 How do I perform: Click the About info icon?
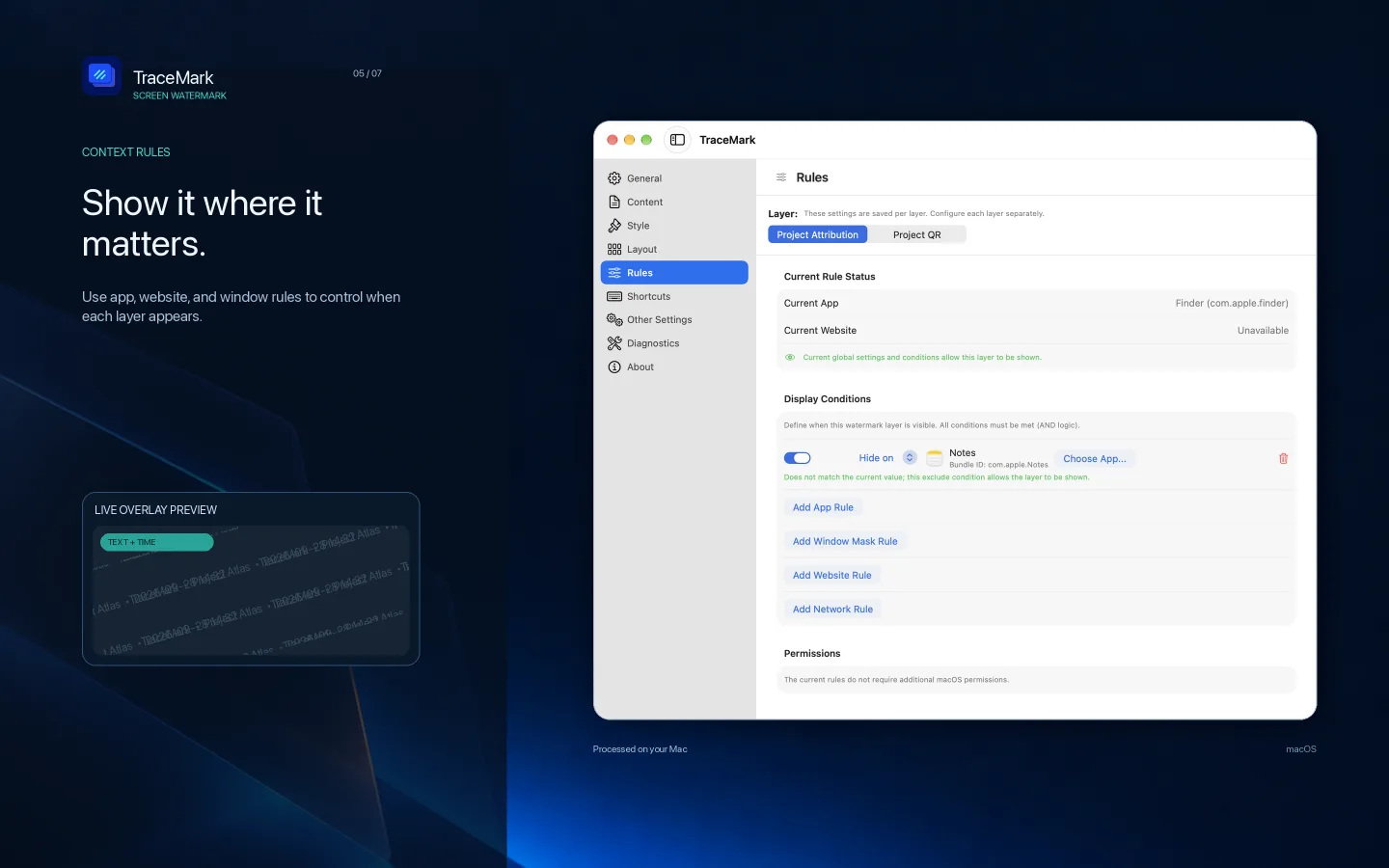click(x=614, y=366)
